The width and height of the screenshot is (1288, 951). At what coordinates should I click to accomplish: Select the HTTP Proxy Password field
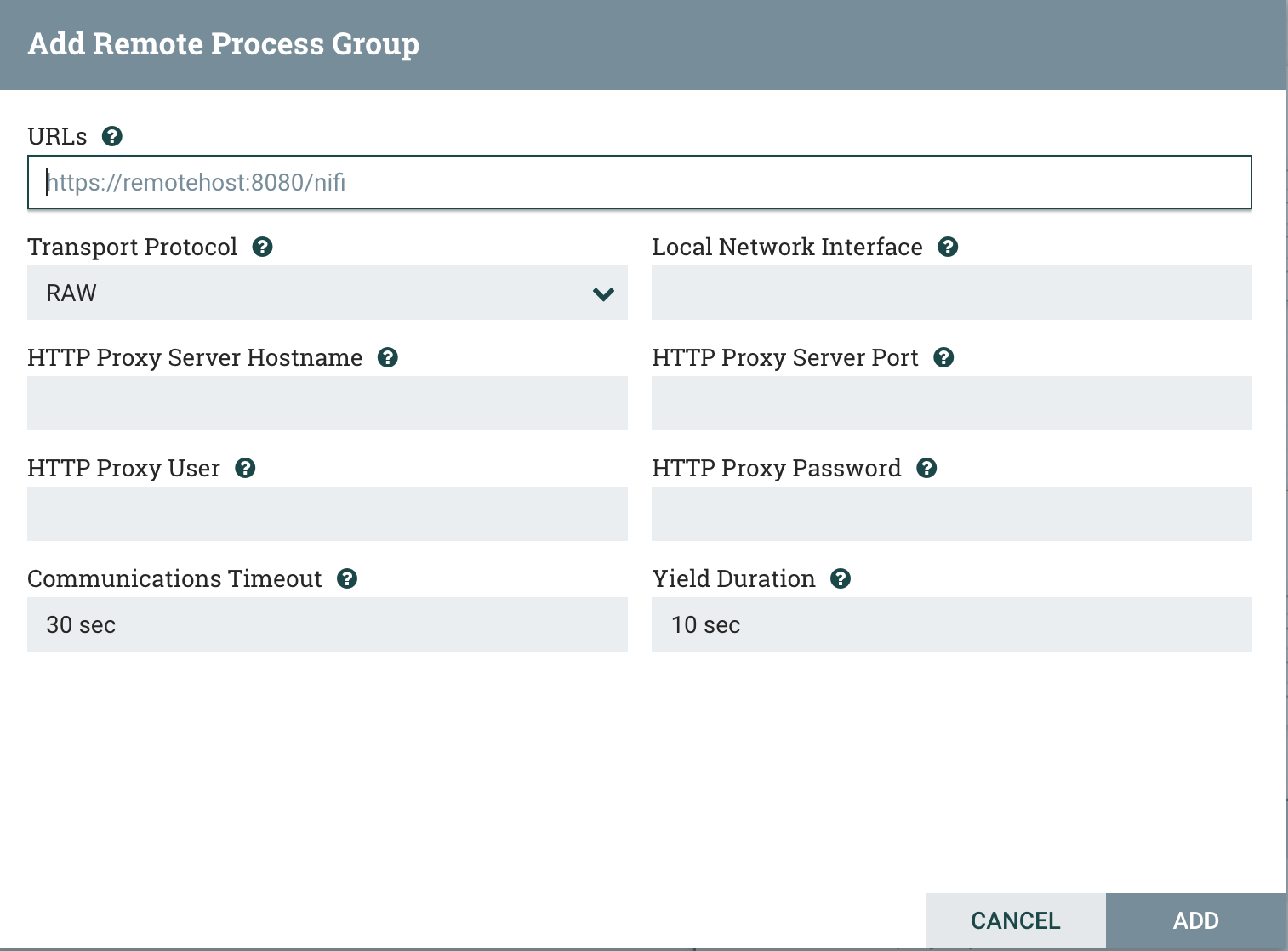coord(952,514)
